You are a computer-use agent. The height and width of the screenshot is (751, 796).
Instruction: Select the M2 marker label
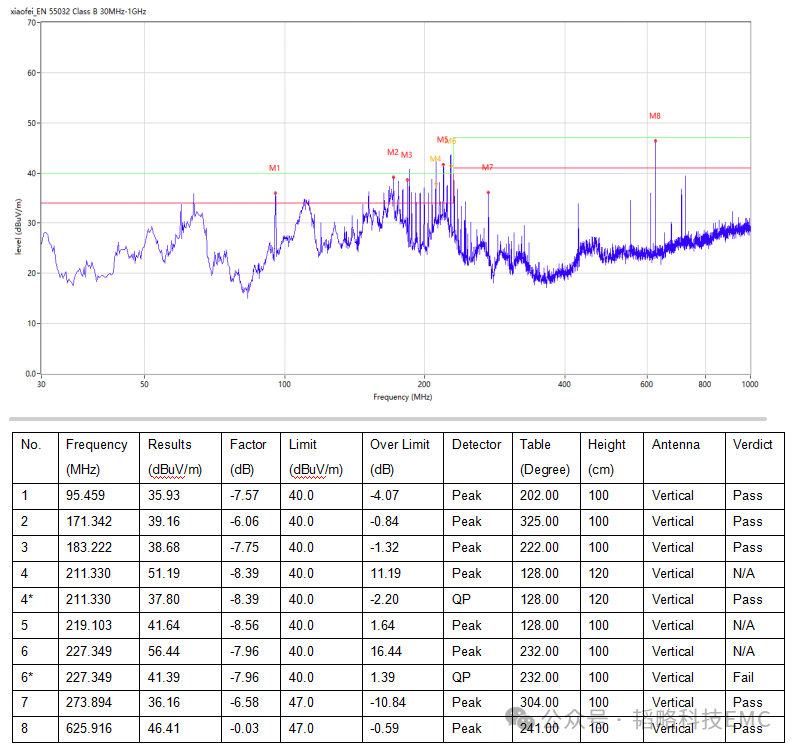tap(392, 153)
